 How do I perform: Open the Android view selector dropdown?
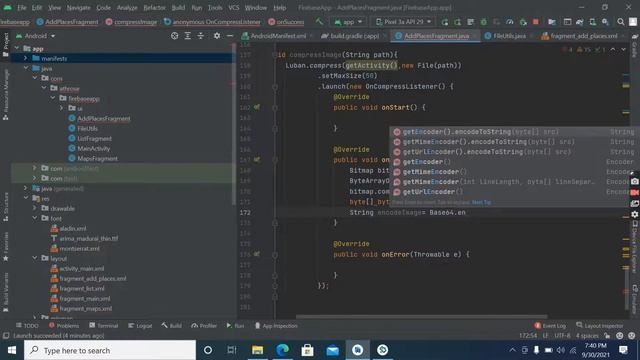click(35, 36)
